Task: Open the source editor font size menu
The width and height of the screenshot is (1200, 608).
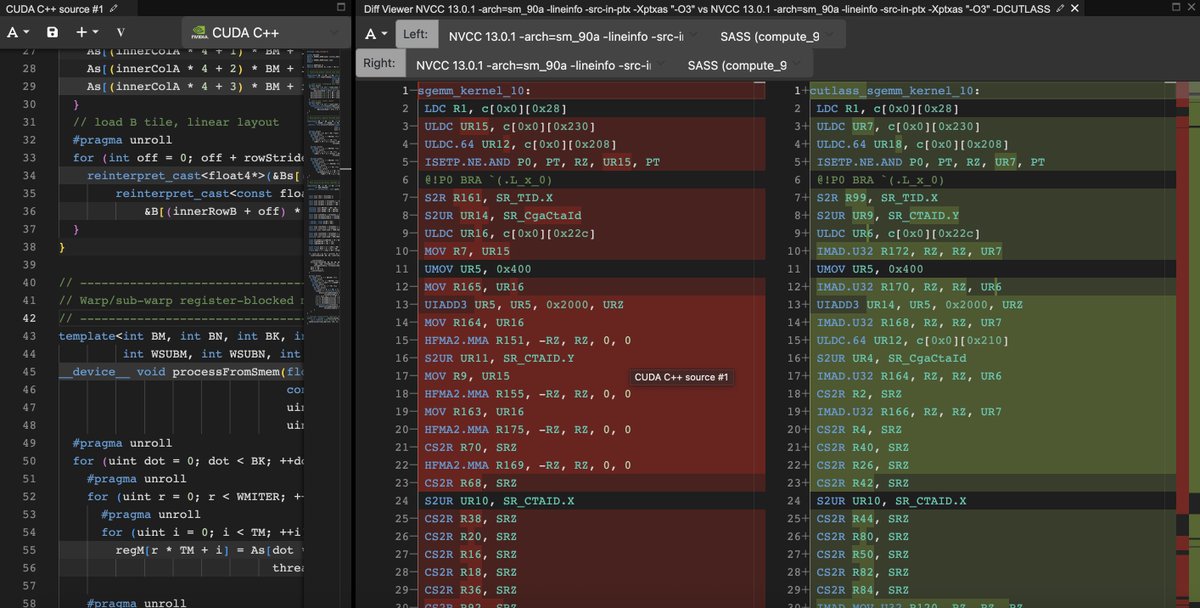Action: pyautogui.click(x=19, y=32)
